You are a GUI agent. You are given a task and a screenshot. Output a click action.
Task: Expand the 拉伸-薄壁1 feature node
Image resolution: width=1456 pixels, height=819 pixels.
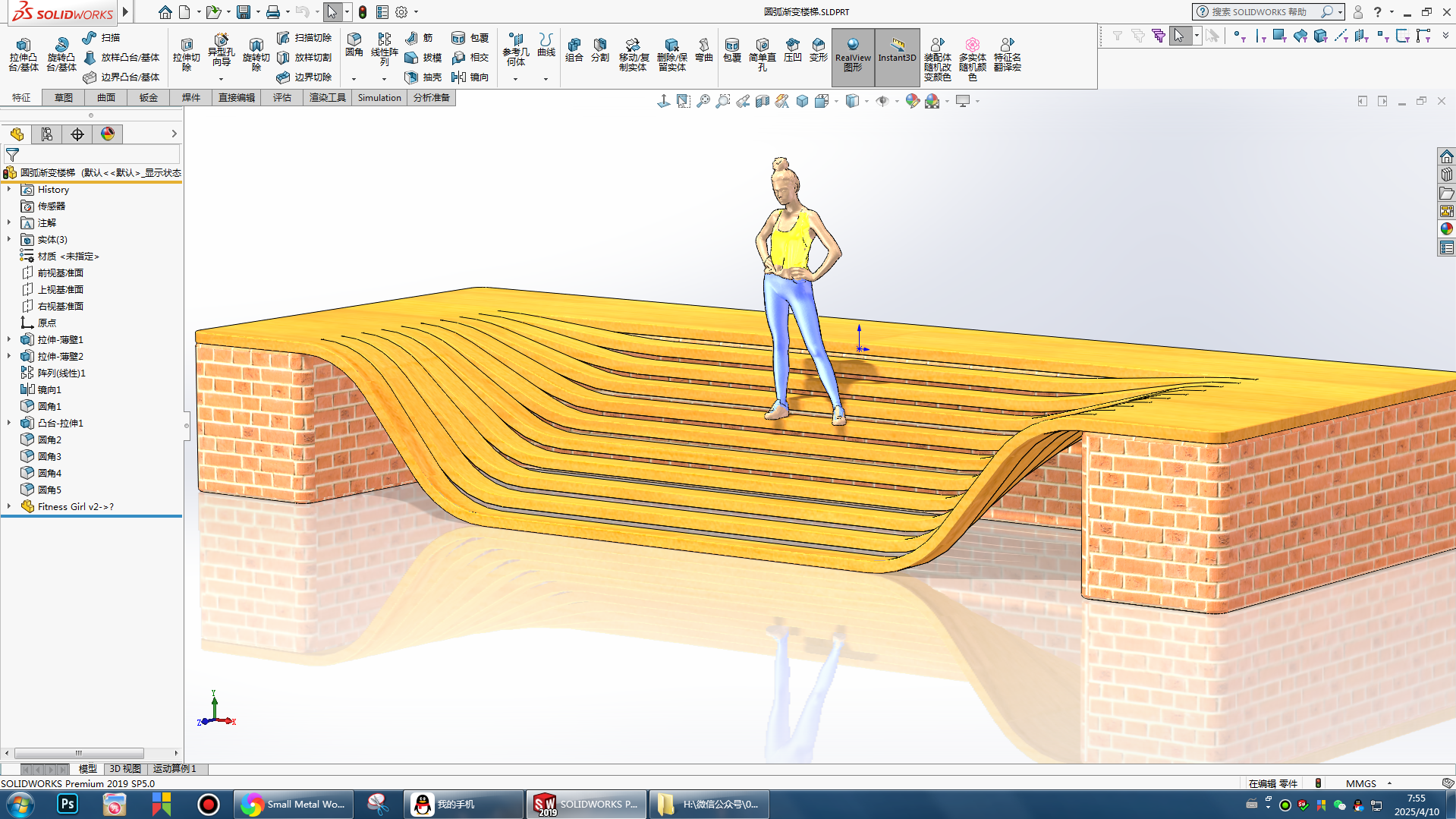(9, 339)
